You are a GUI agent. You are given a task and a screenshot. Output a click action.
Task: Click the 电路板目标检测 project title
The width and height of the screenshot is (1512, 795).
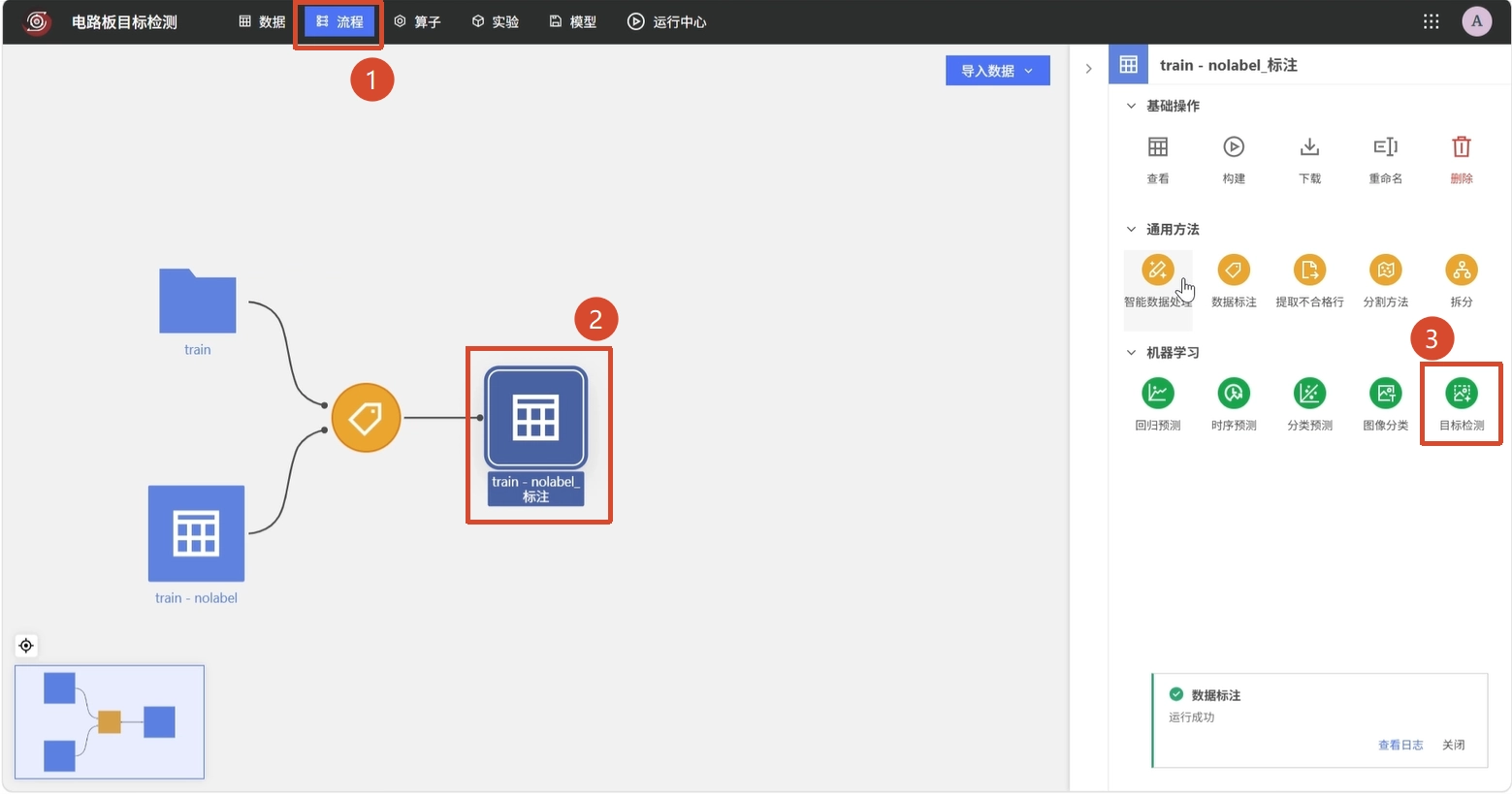124,21
